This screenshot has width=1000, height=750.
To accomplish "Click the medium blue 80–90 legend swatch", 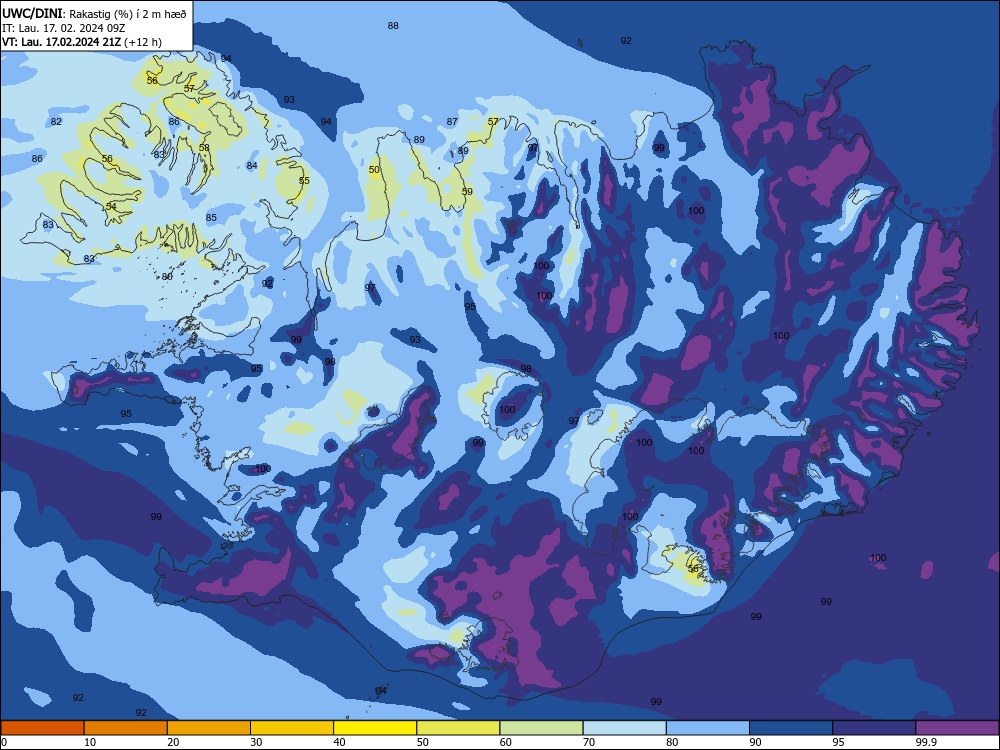I will coord(708,728).
